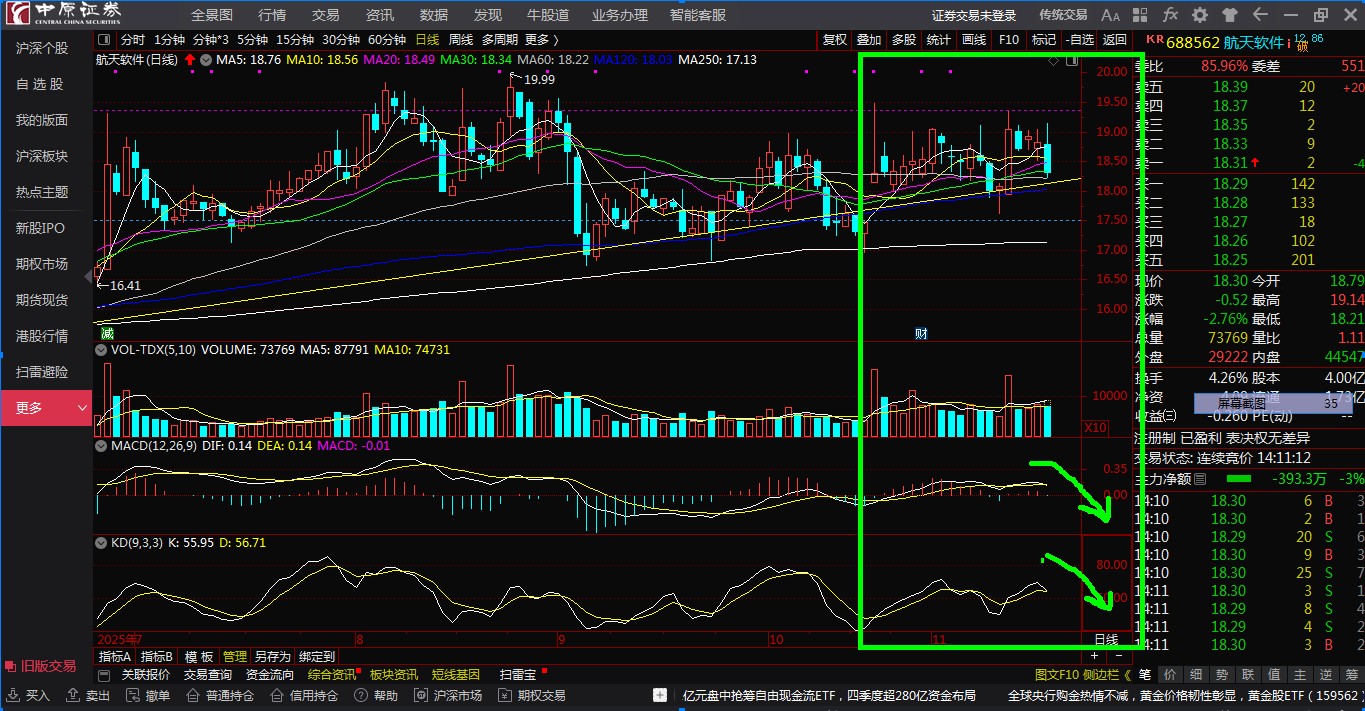Screen dimensions: 1365x711
Task: Click 证券交易未登录 login link
Action: tap(974, 15)
